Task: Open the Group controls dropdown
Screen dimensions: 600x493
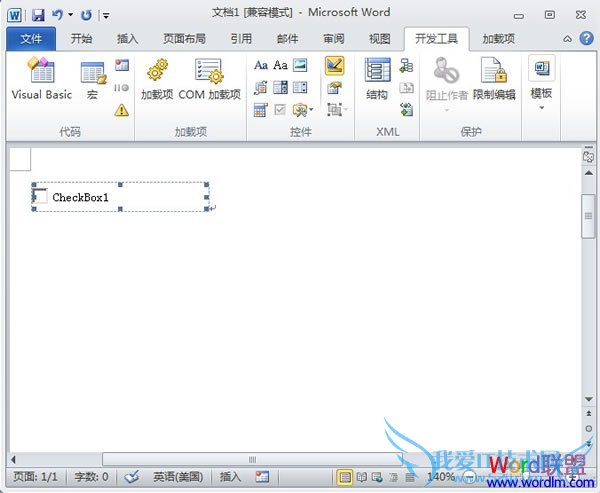Action: tap(337, 110)
